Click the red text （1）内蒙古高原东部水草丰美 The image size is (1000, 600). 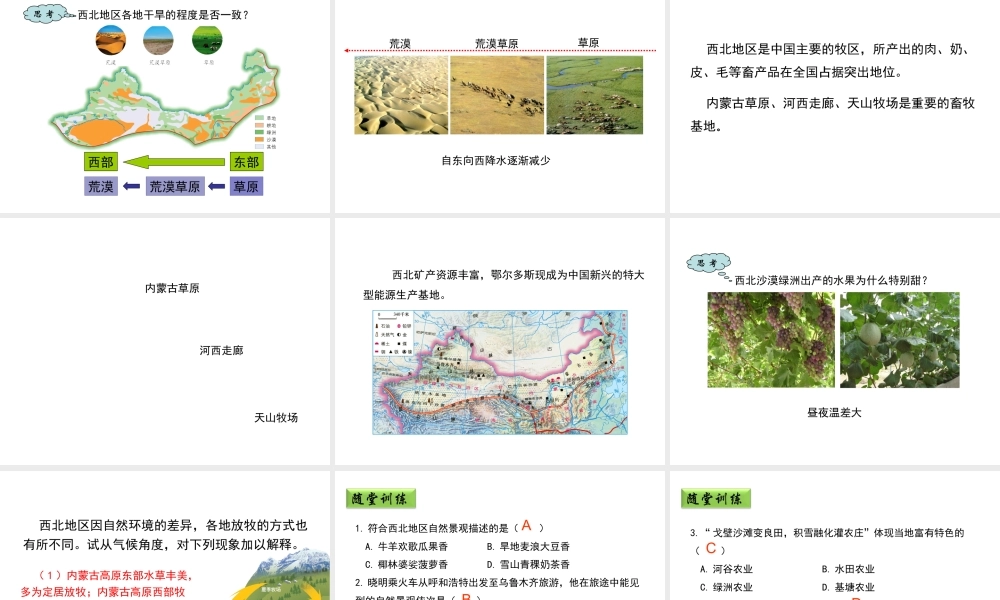(107, 583)
